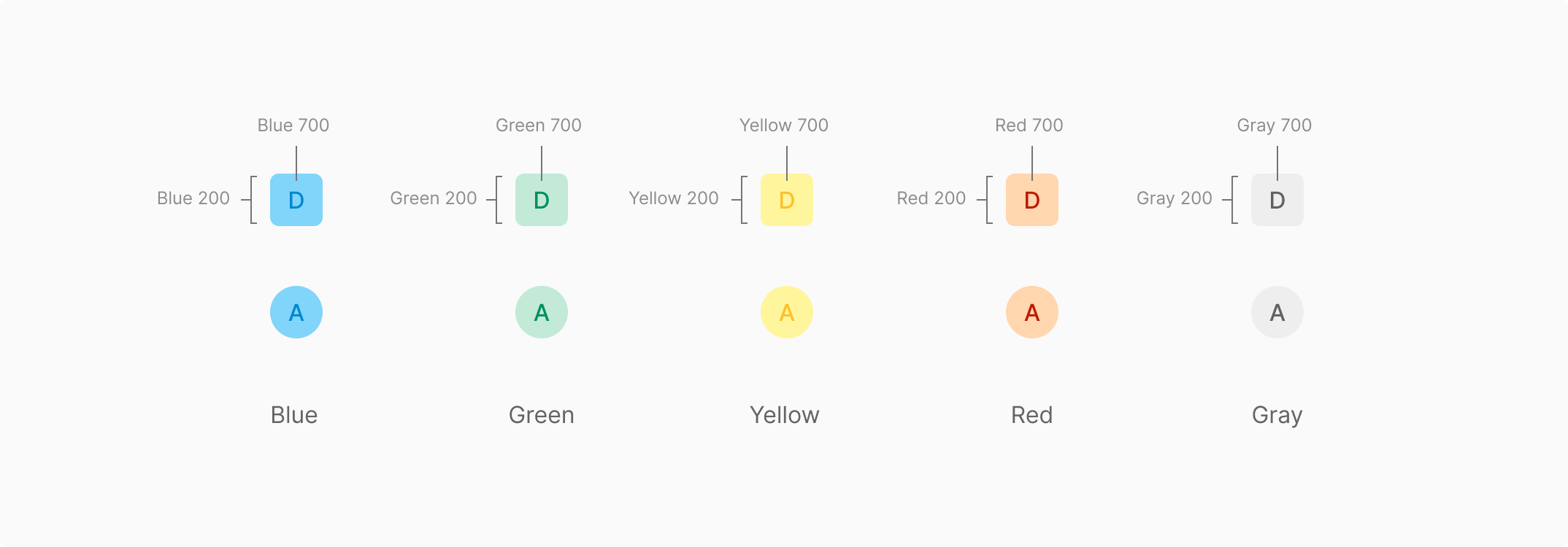The image size is (1568, 547).
Task: Click the Yellow 700 annotation label
Action: 784,125
